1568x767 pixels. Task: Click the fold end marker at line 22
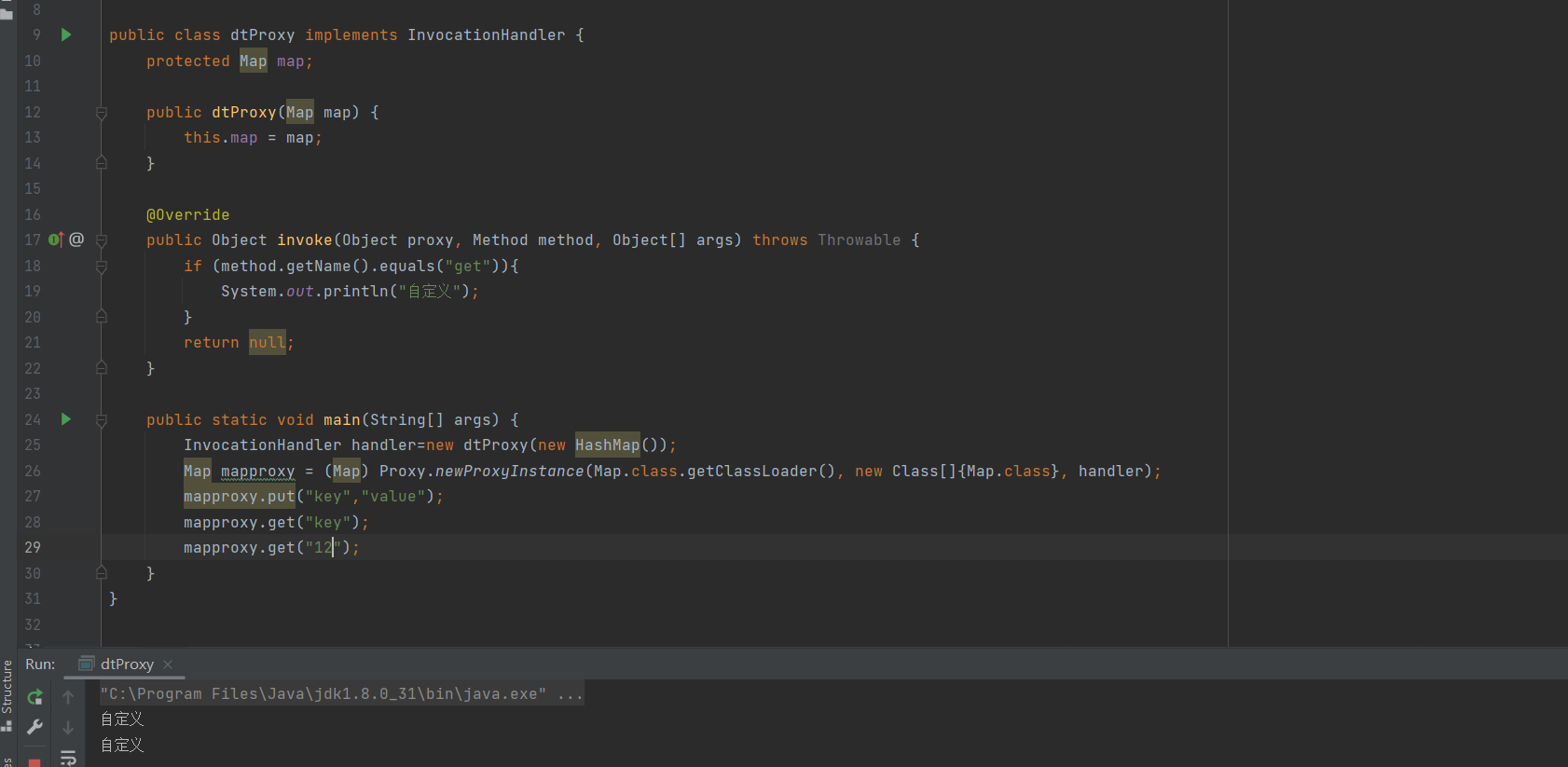coord(102,368)
